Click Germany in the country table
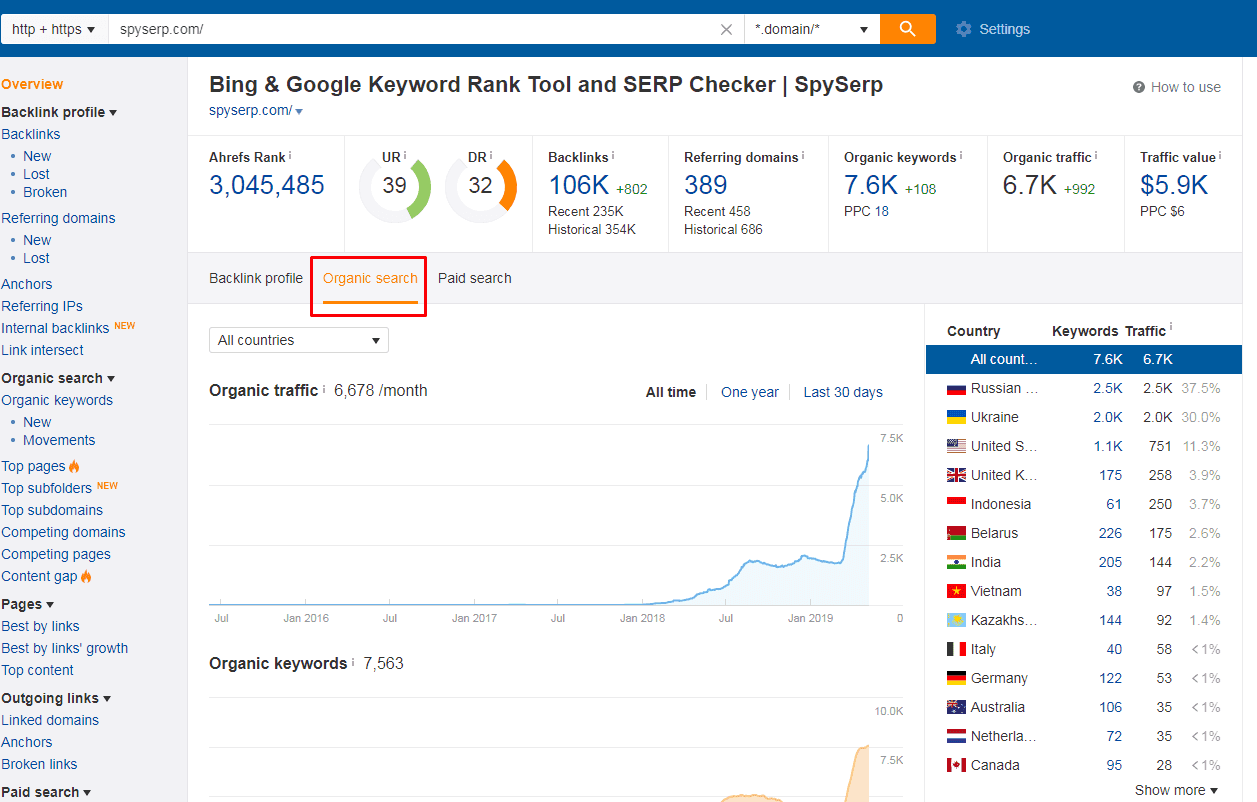The height and width of the screenshot is (802, 1257). coord(999,678)
